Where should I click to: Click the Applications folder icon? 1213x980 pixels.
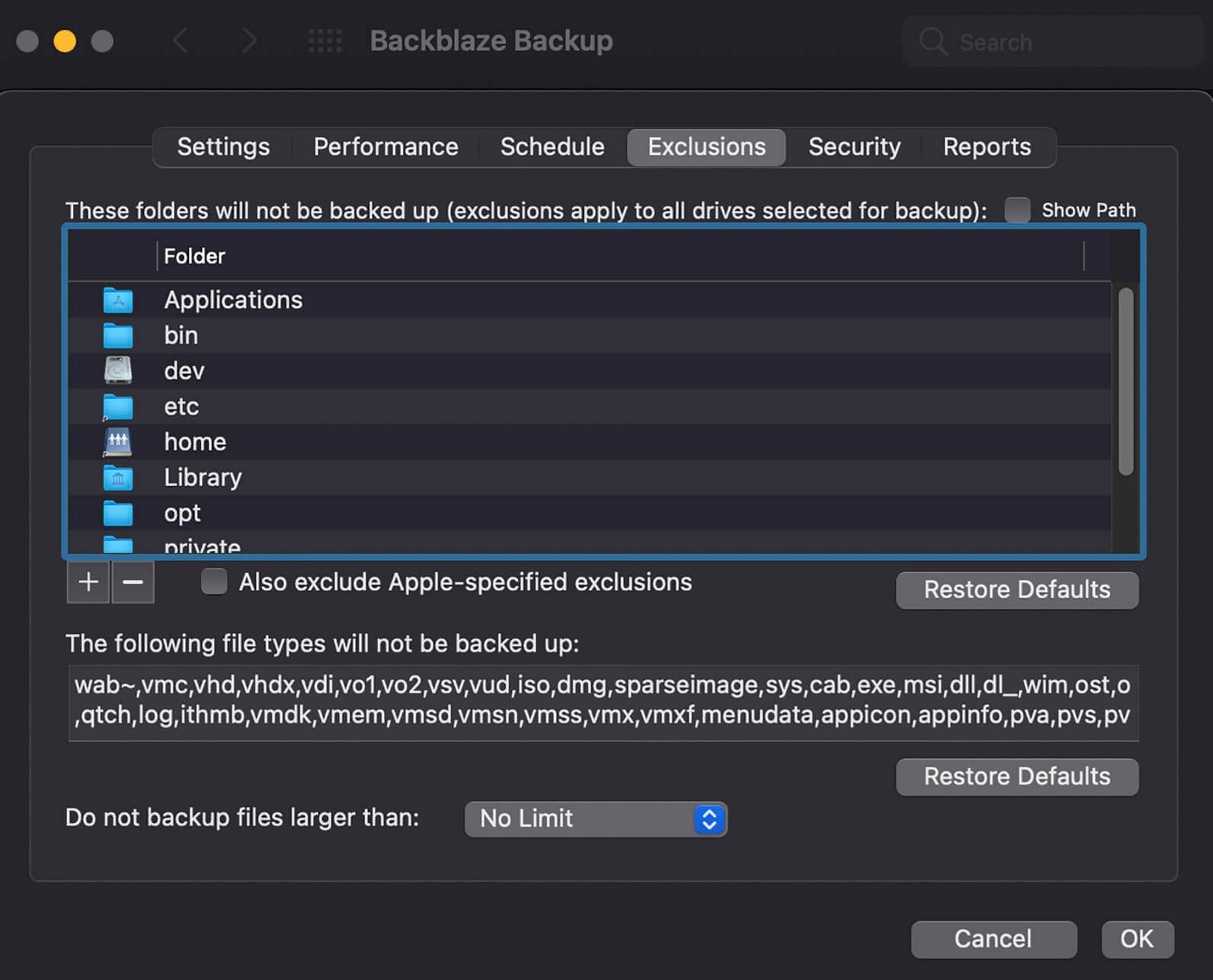[x=118, y=300]
